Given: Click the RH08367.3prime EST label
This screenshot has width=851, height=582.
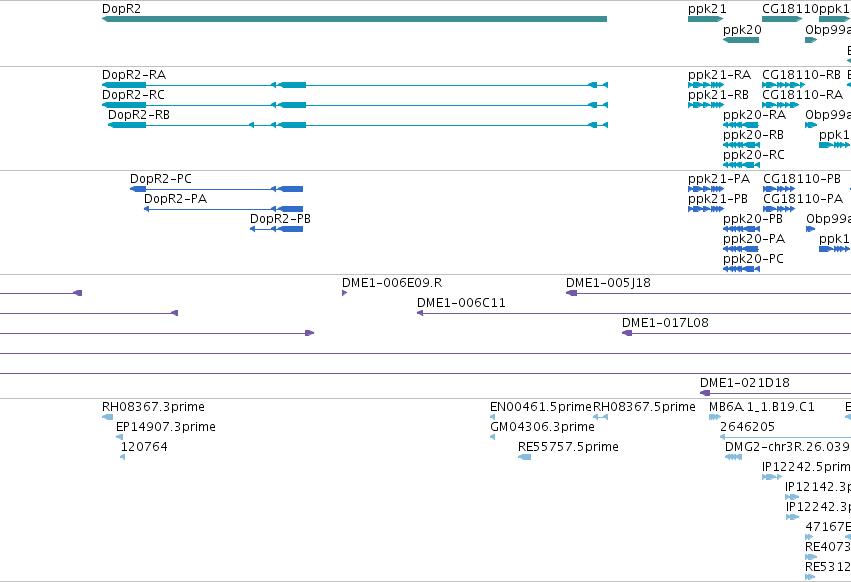Looking at the screenshot, I should tap(153, 407).
